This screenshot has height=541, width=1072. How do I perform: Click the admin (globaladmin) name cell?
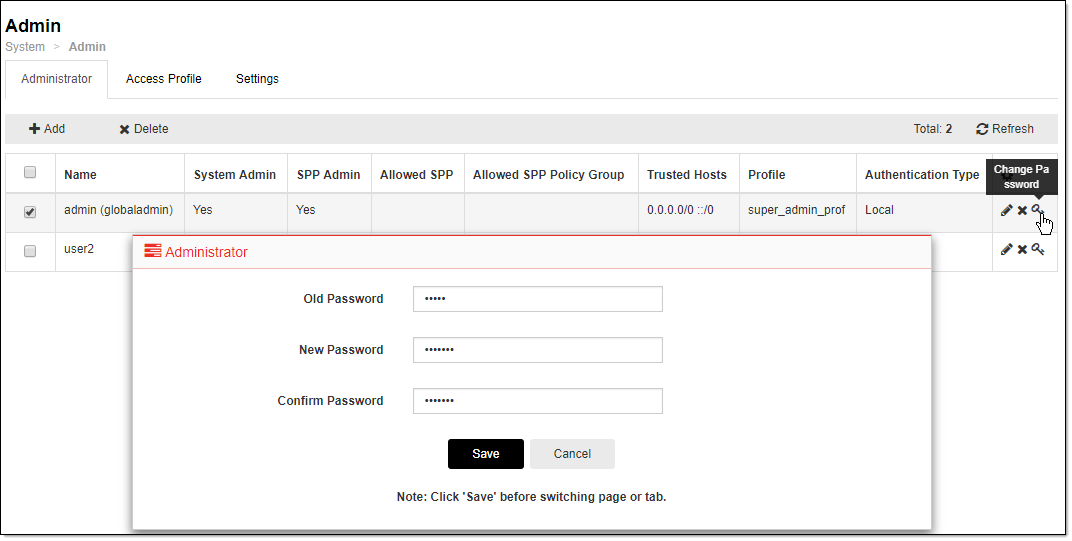(119, 210)
